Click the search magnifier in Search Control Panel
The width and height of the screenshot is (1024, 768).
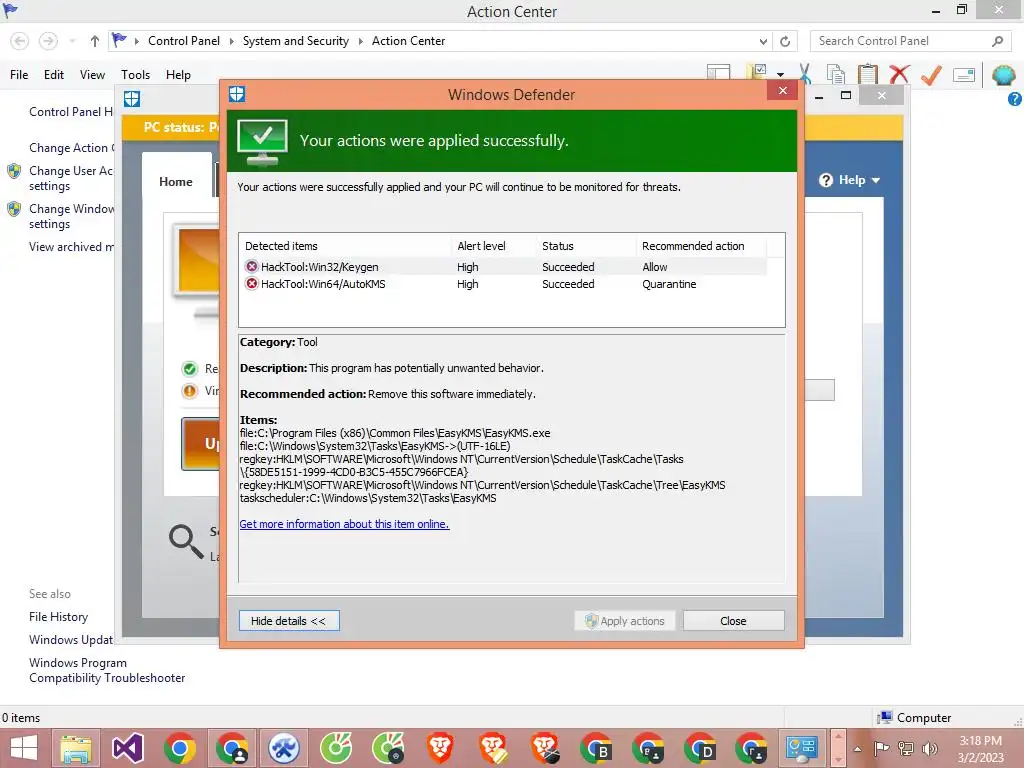click(x=997, y=41)
